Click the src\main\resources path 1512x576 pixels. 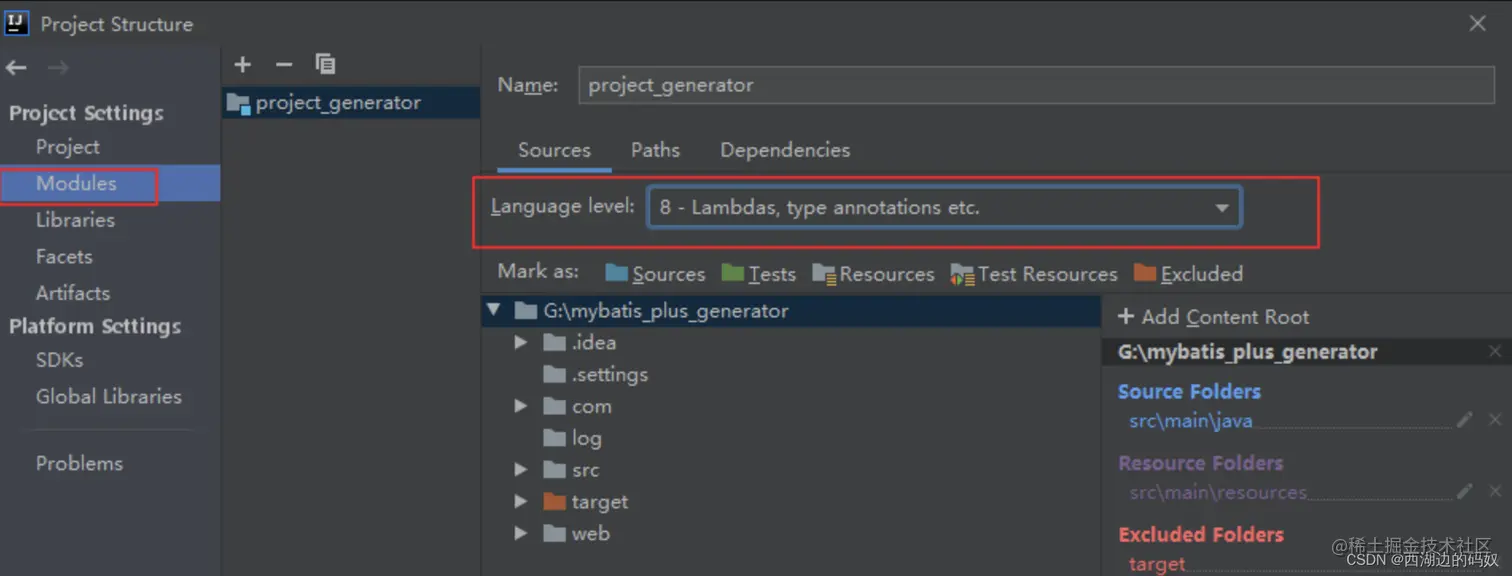point(1218,492)
